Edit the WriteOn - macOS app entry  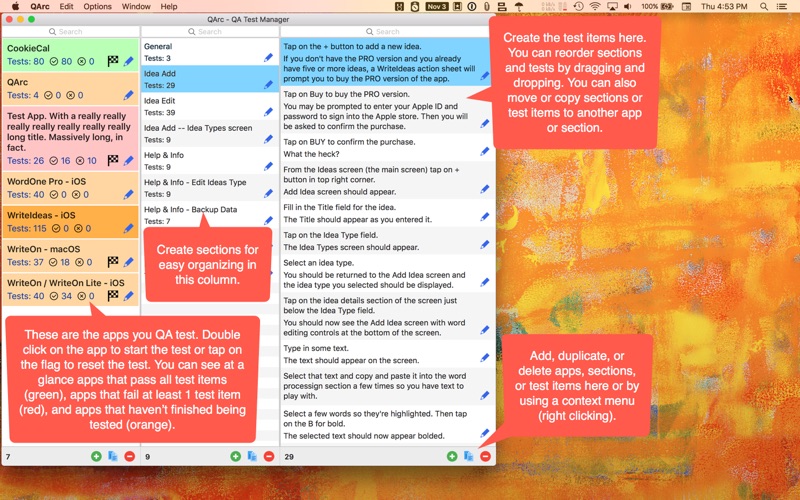click(x=129, y=262)
